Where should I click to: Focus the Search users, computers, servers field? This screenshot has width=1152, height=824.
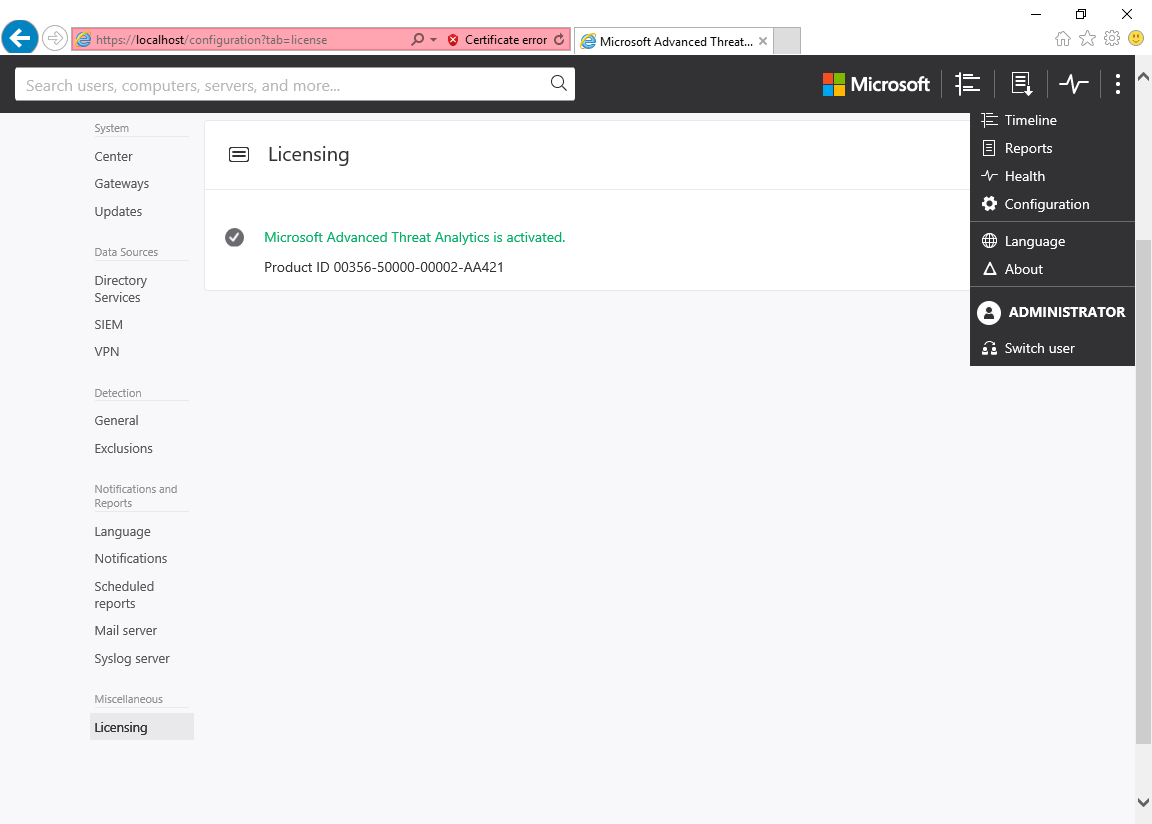click(295, 84)
